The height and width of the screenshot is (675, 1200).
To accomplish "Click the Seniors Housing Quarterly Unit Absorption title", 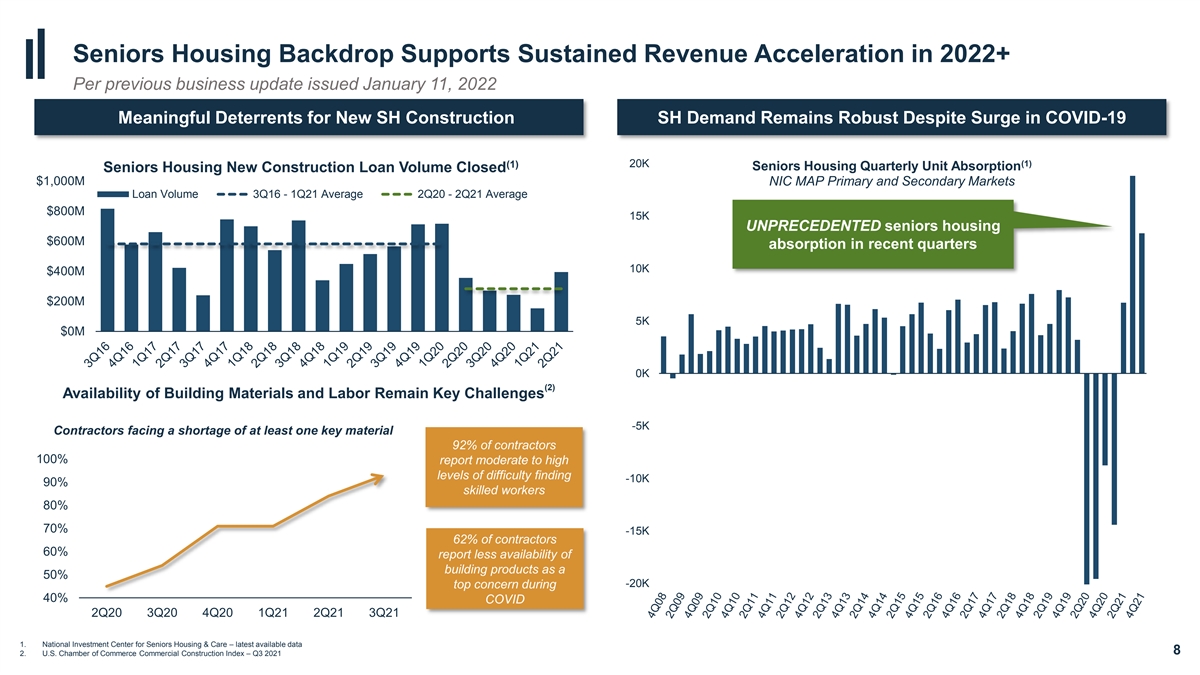I will point(890,166).
